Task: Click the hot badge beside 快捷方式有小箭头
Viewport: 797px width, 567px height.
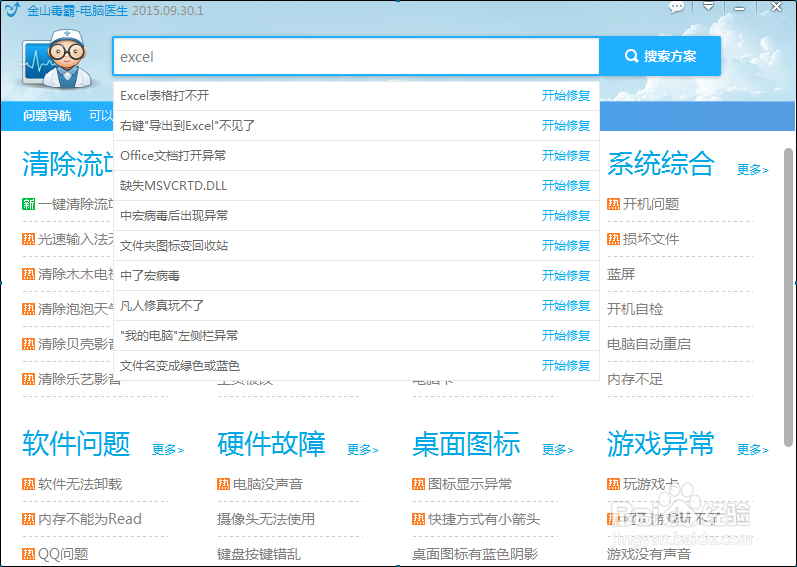Action: click(418, 519)
